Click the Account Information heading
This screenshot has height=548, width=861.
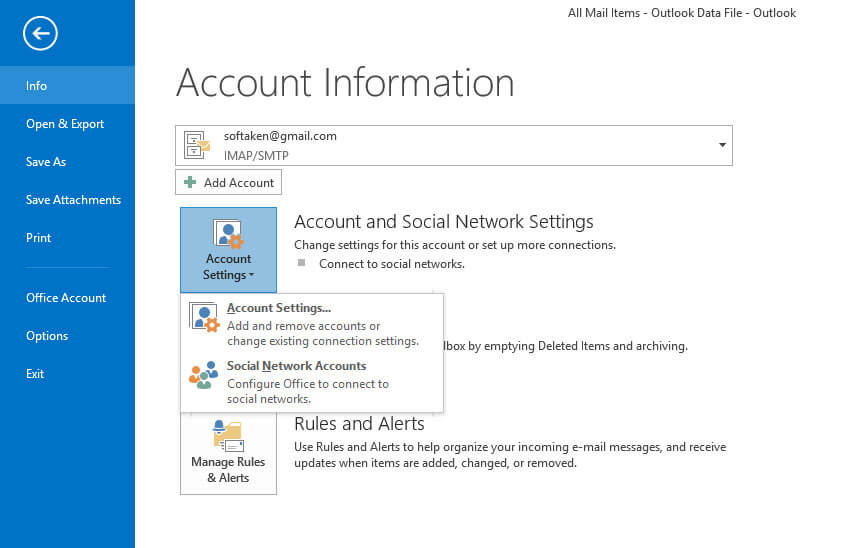(345, 83)
